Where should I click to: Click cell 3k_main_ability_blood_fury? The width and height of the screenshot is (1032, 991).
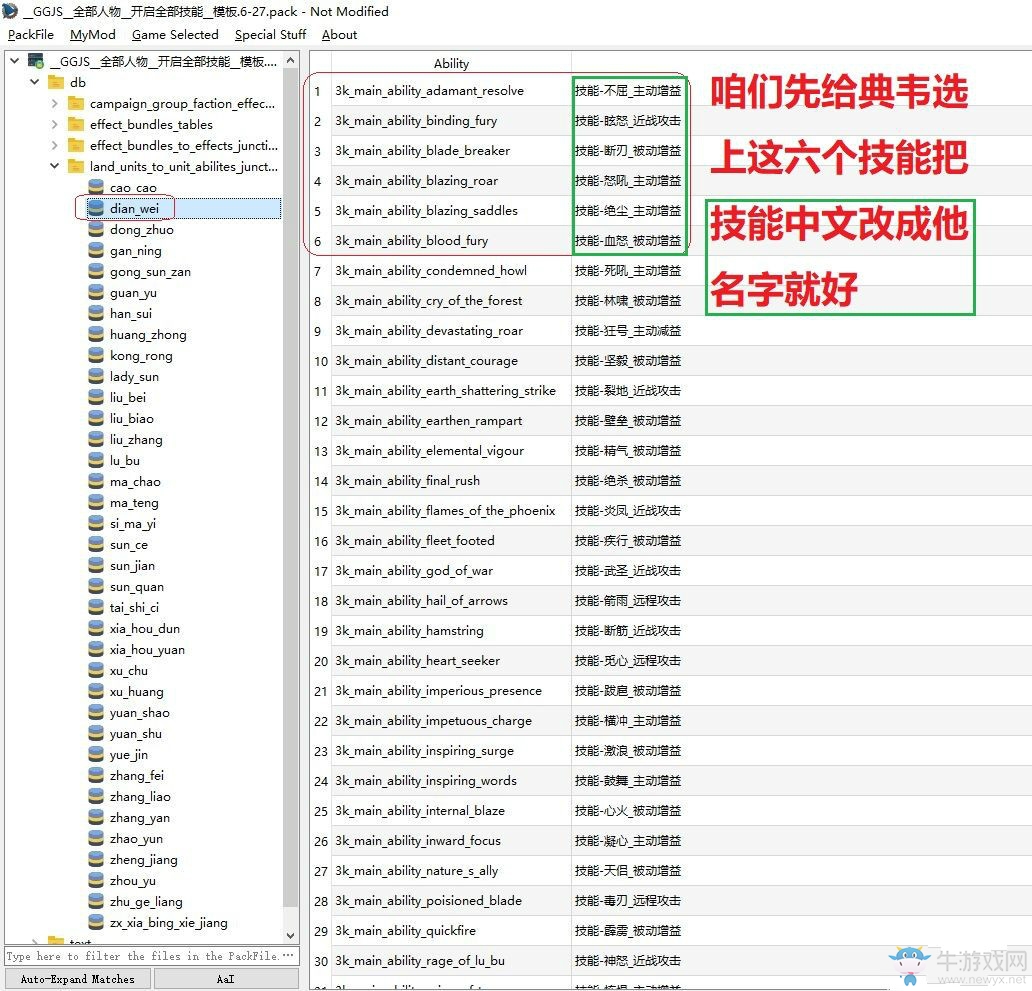[452, 241]
